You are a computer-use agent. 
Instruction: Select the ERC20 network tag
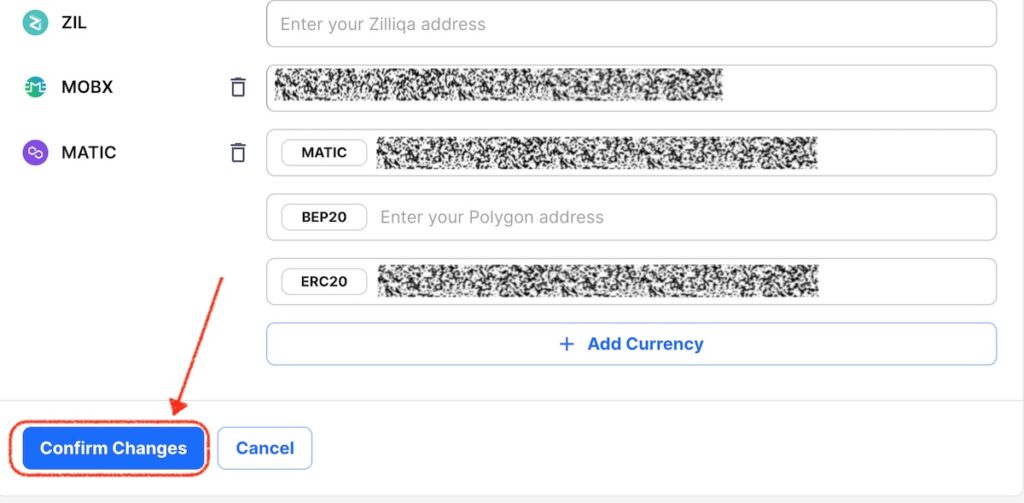pos(324,282)
